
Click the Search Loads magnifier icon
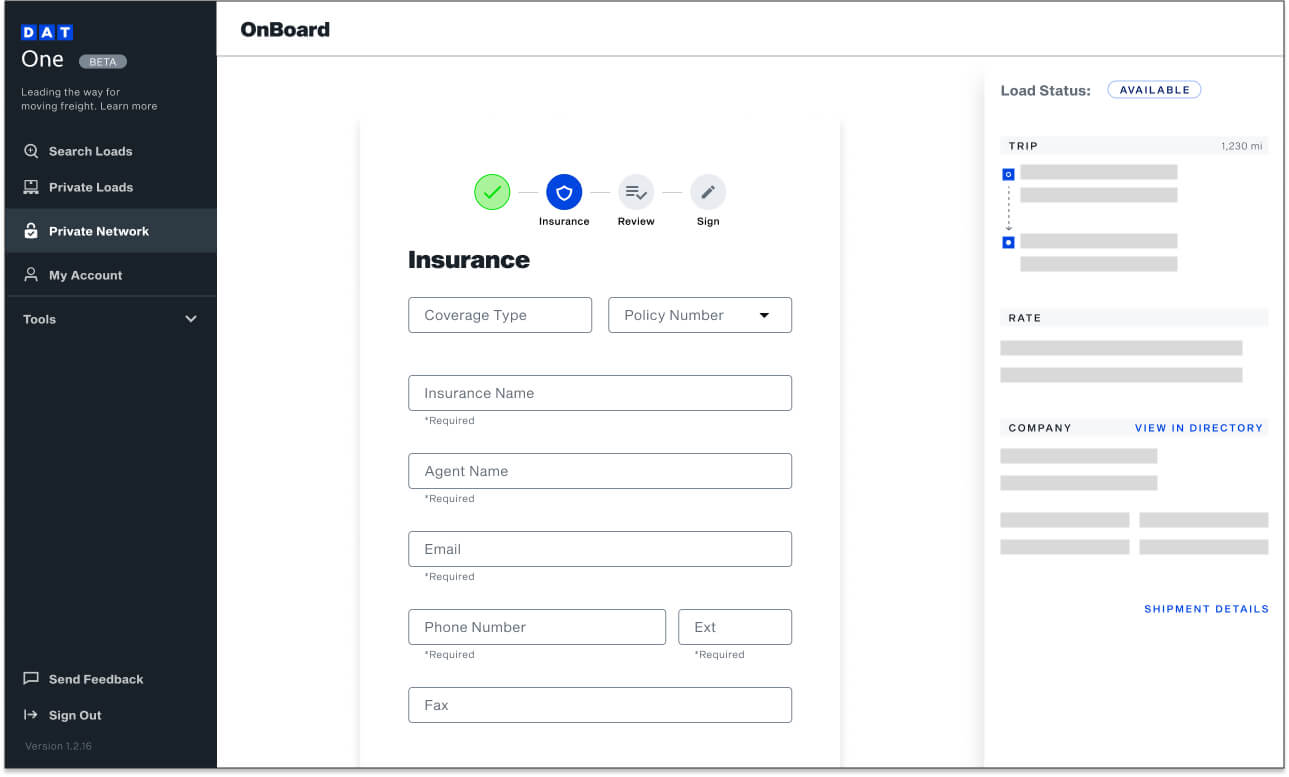(x=31, y=151)
